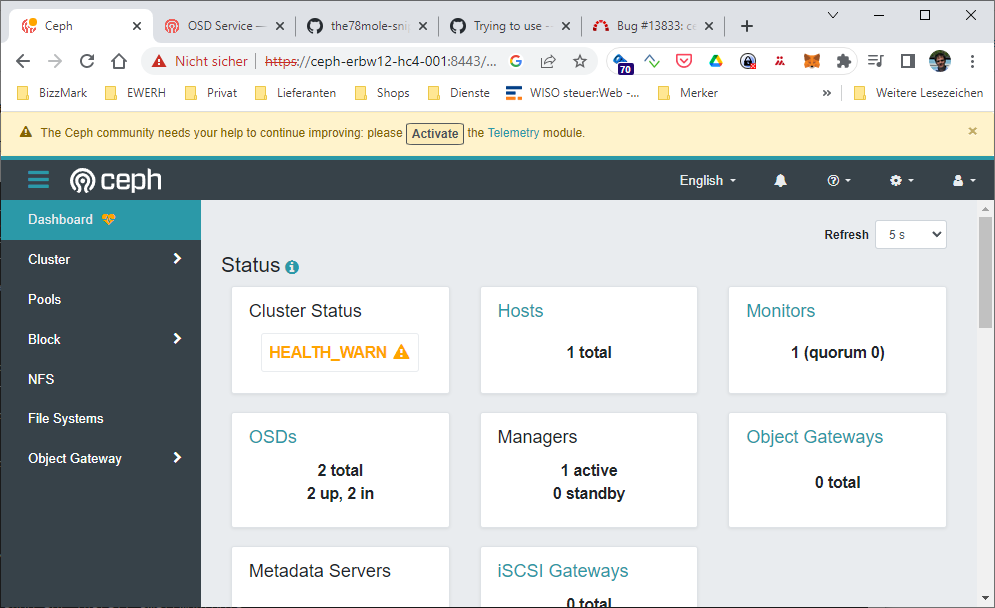Open NFS in sidebar
The width and height of the screenshot is (995, 608).
(x=101, y=379)
